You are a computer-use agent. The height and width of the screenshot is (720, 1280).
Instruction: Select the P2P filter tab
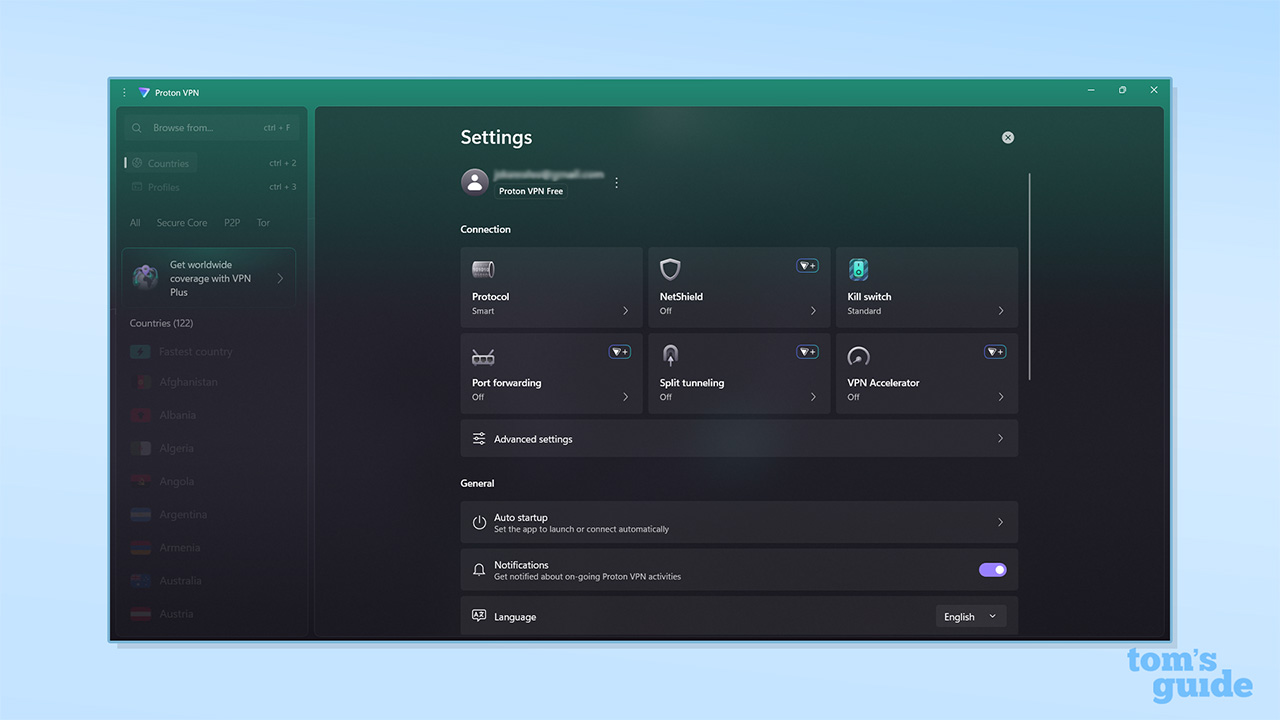pos(232,223)
